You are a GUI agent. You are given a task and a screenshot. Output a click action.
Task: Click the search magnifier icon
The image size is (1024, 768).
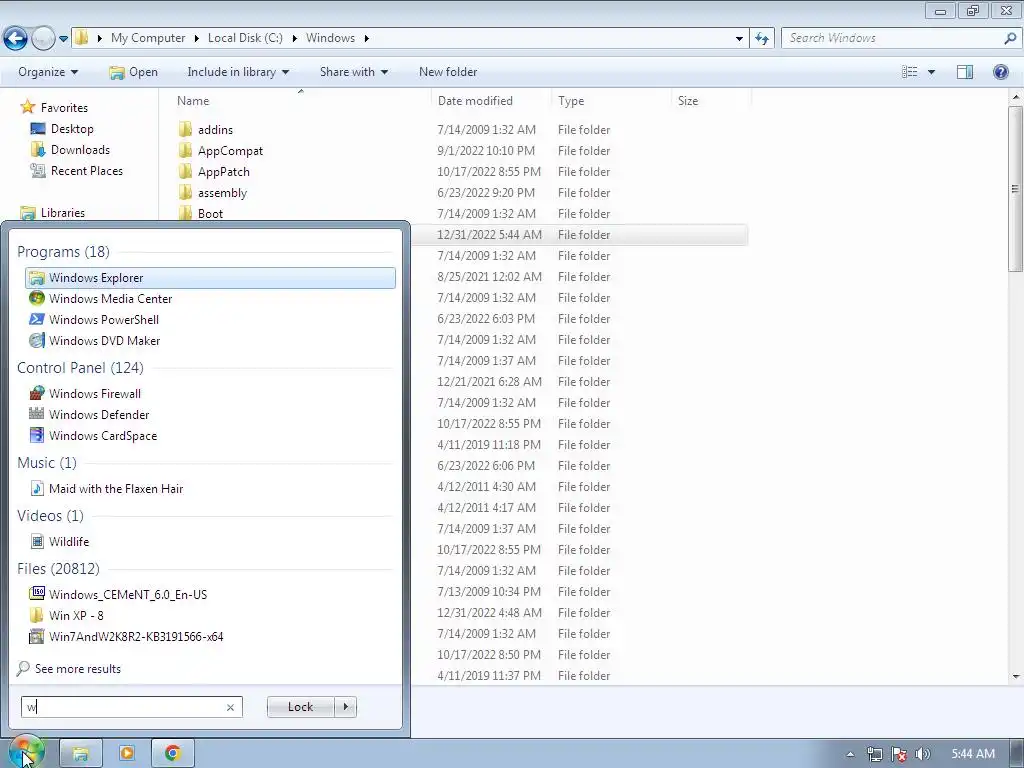click(x=1010, y=39)
